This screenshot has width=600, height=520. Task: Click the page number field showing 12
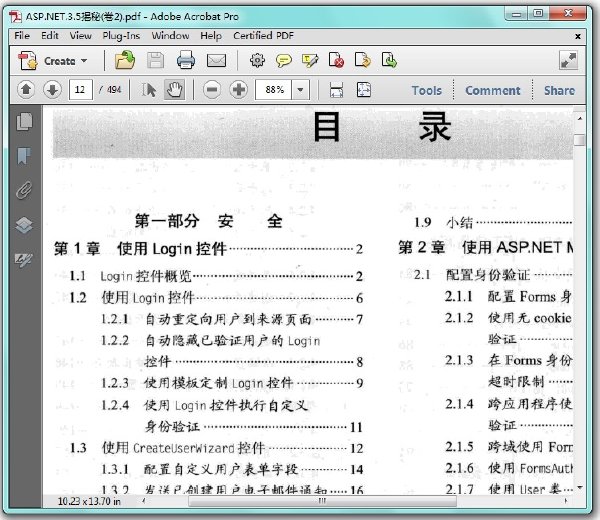[80, 90]
